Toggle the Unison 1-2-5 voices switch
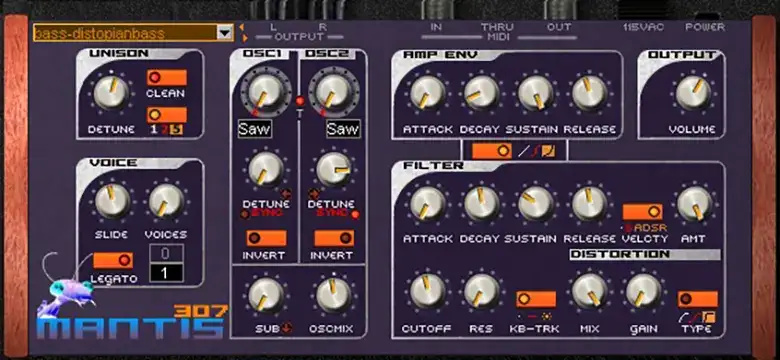 (167, 115)
